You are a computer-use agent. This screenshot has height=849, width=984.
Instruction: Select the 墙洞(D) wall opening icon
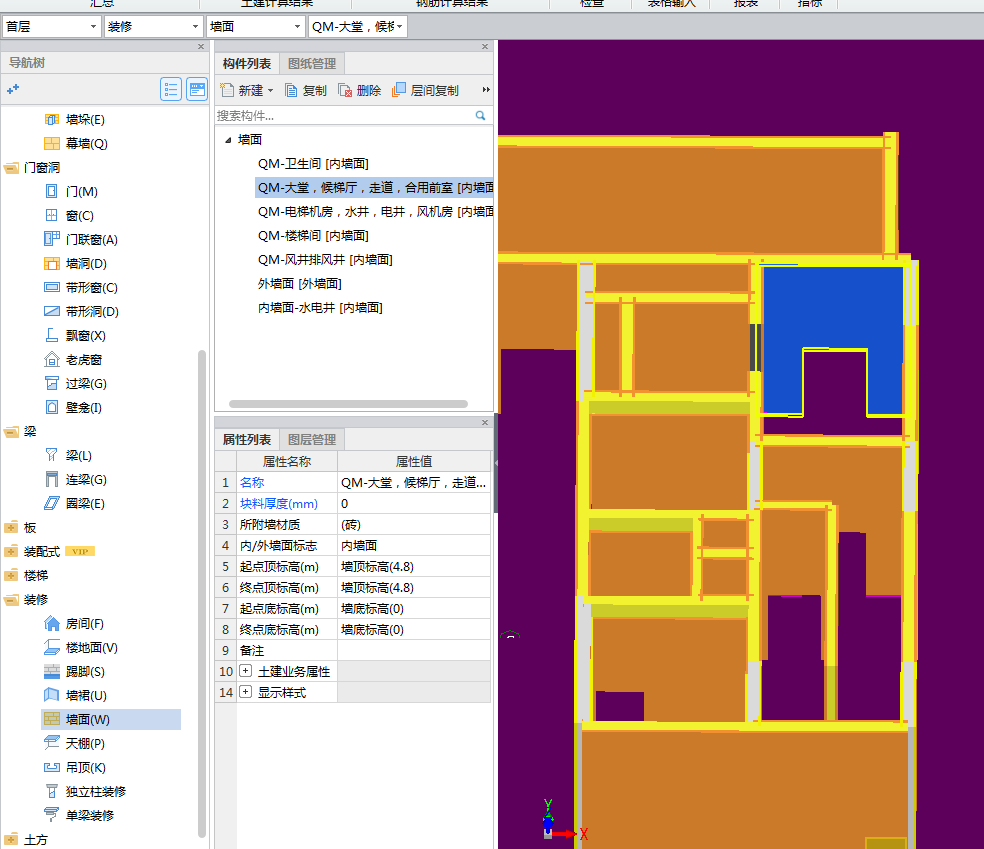click(x=51, y=264)
